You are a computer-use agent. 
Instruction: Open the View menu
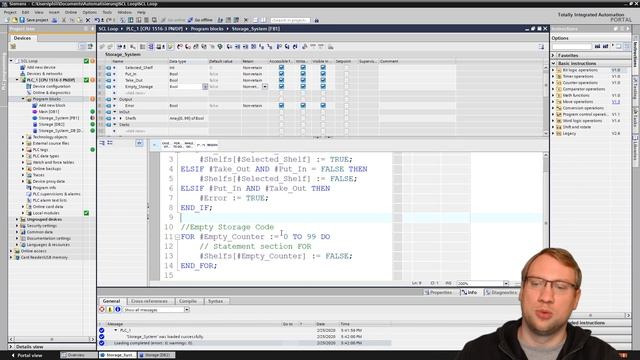(39, 12)
